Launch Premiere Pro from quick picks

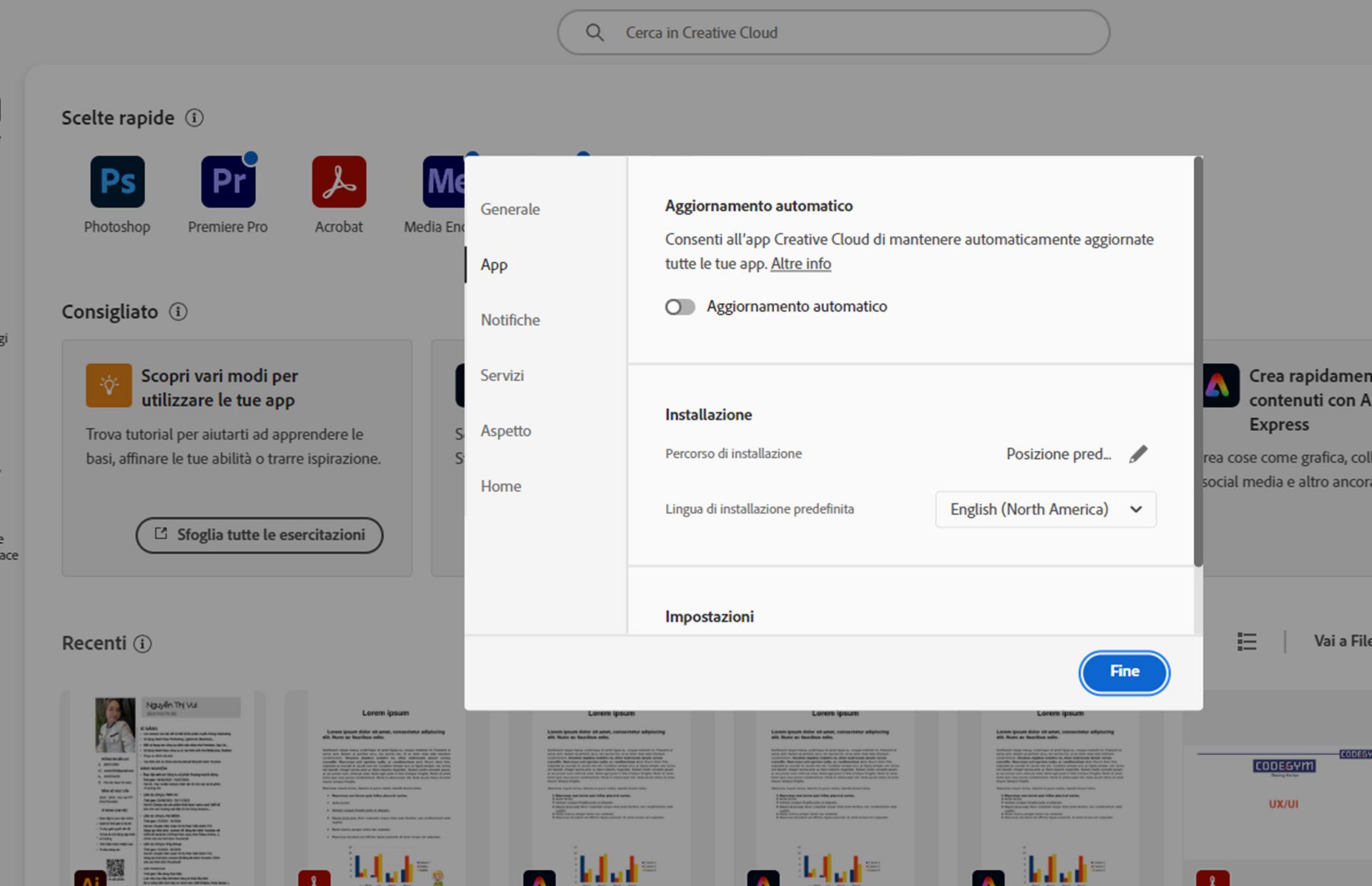(228, 181)
